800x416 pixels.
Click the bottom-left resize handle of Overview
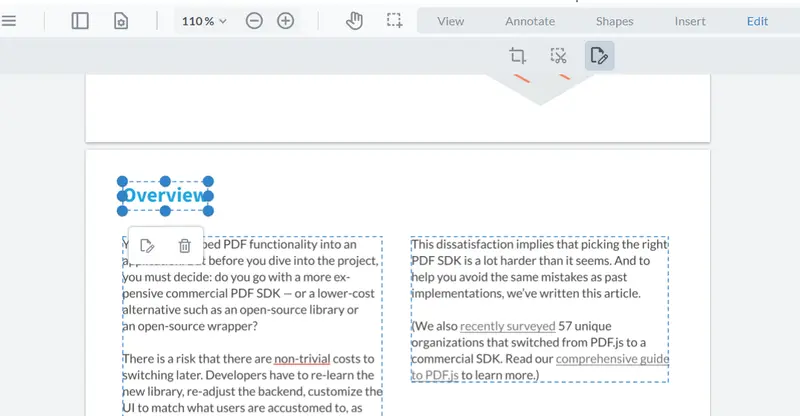[x=122, y=211]
